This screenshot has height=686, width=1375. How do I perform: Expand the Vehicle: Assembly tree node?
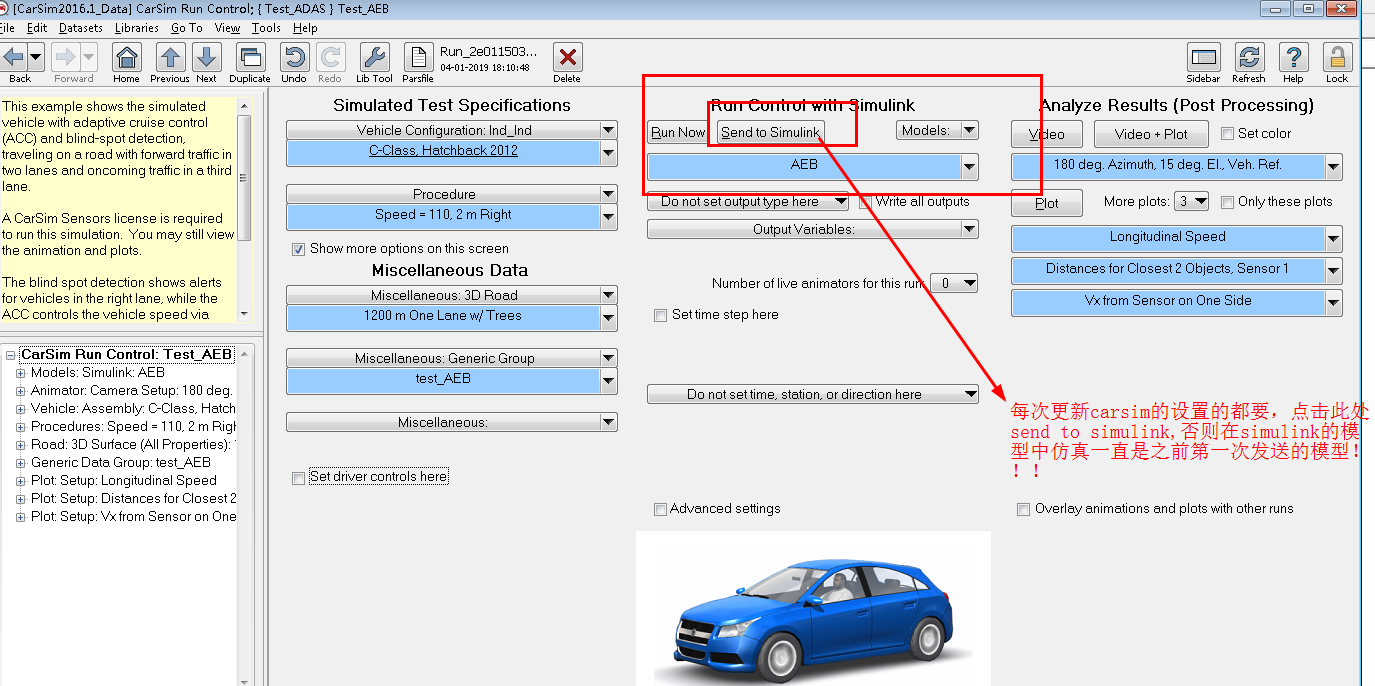pos(21,408)
